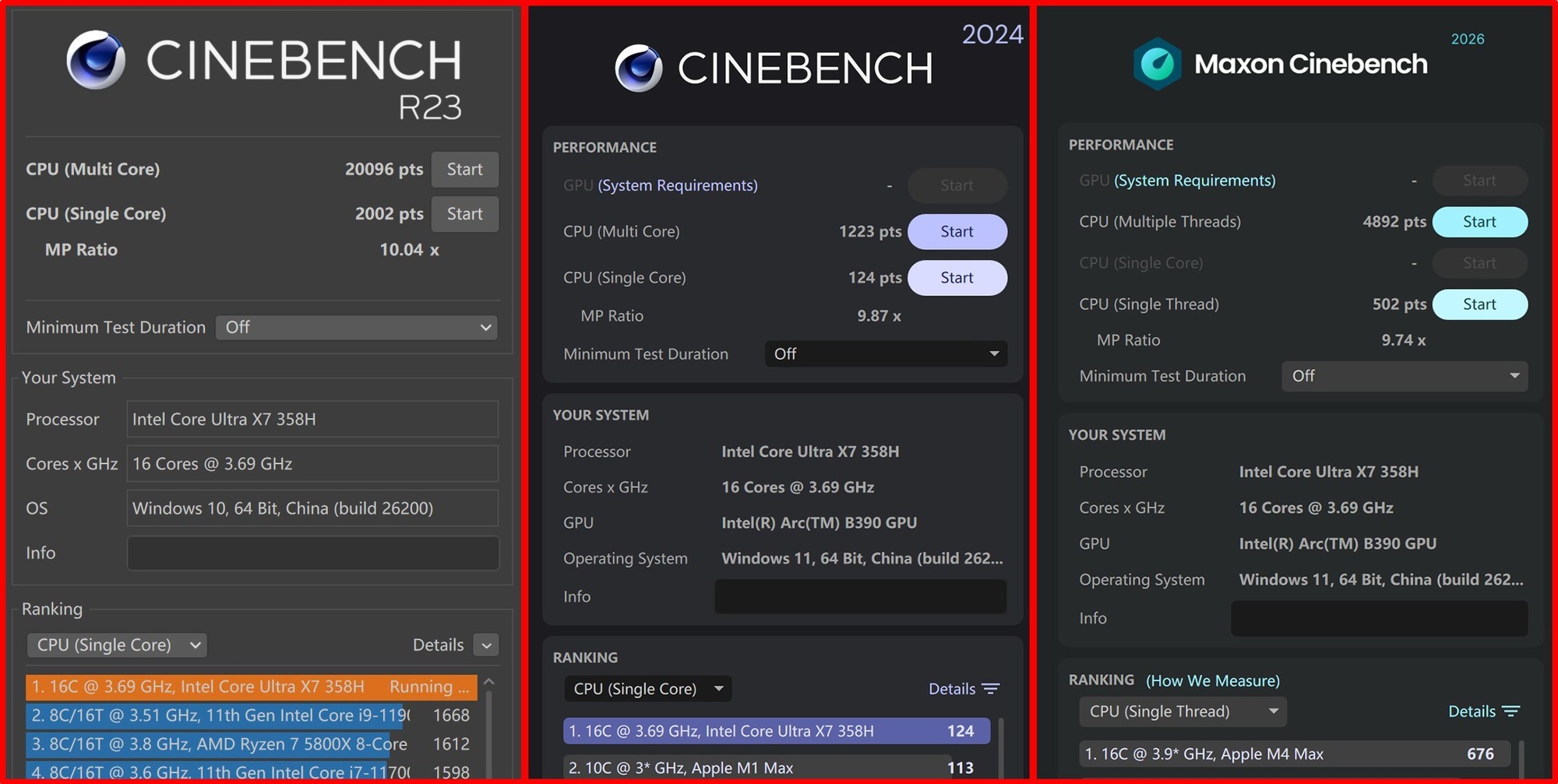Open Details filter icon in Cinebench 2024 ranking
Viewport: 1558px width, 784px height.
pyautogui.click(x=991, y=689)
